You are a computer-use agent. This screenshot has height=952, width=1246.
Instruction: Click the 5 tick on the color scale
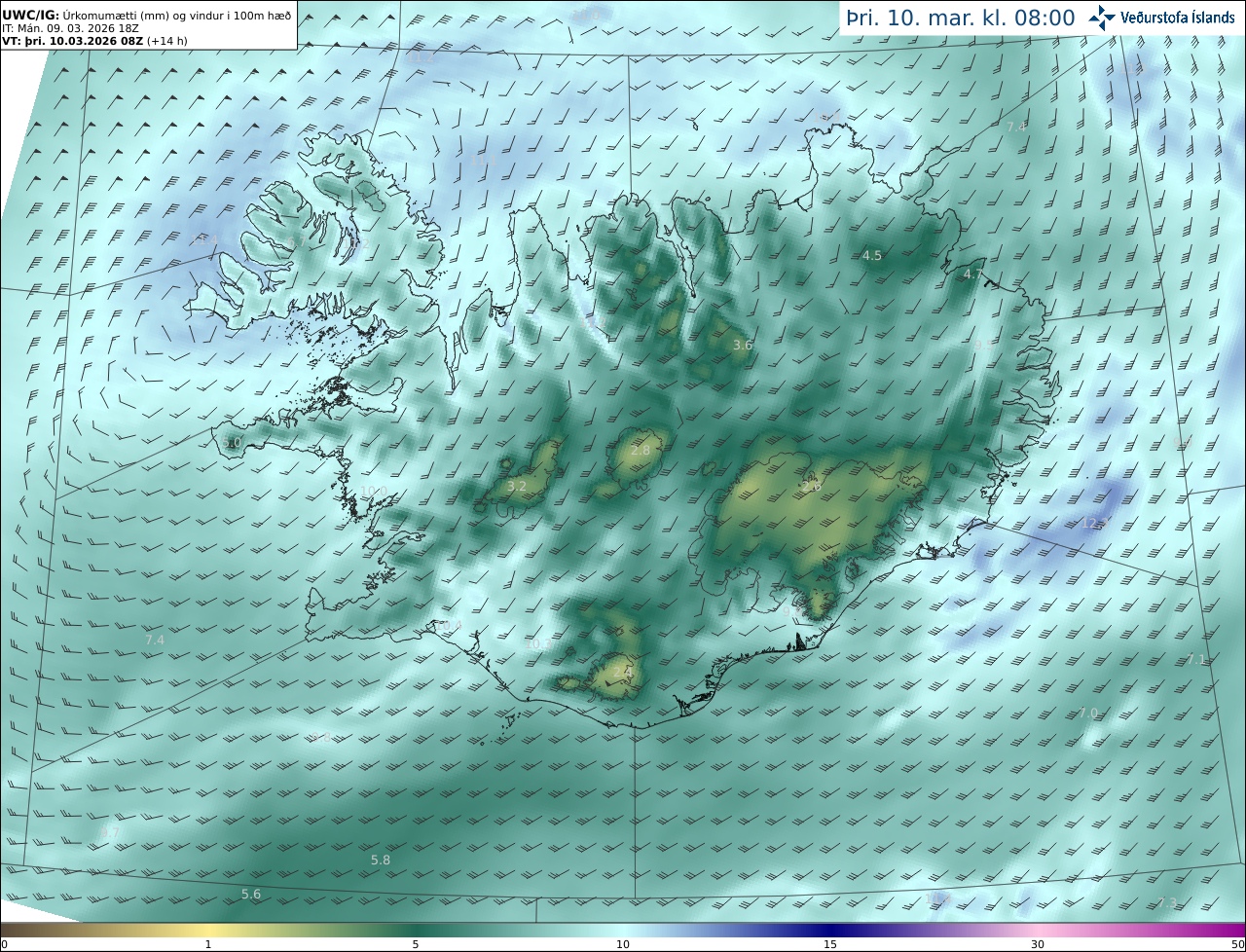pos(416,944)
